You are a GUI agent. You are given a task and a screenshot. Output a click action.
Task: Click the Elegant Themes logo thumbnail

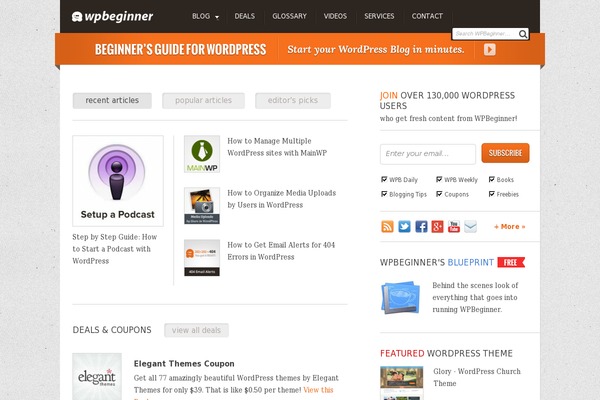[x=97, y=376]
